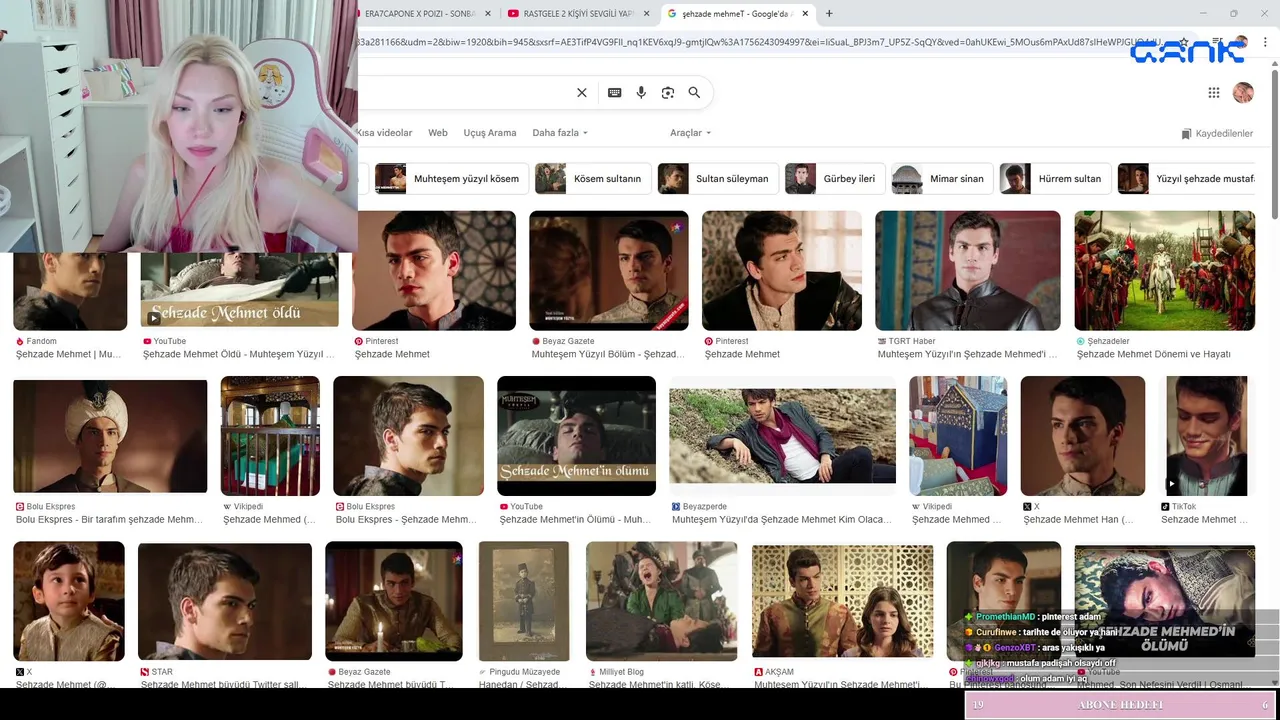Open the Google account profile picture
The height and width of the screenshot is (720, 1280).
(x=1243, y=92)
